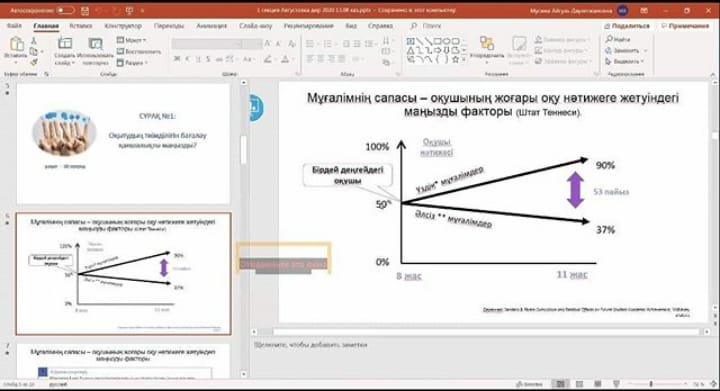Screen dimensions: 720x391
Task: Start slideshow from the quick access toolbar icon
Action: click(129, 10)
